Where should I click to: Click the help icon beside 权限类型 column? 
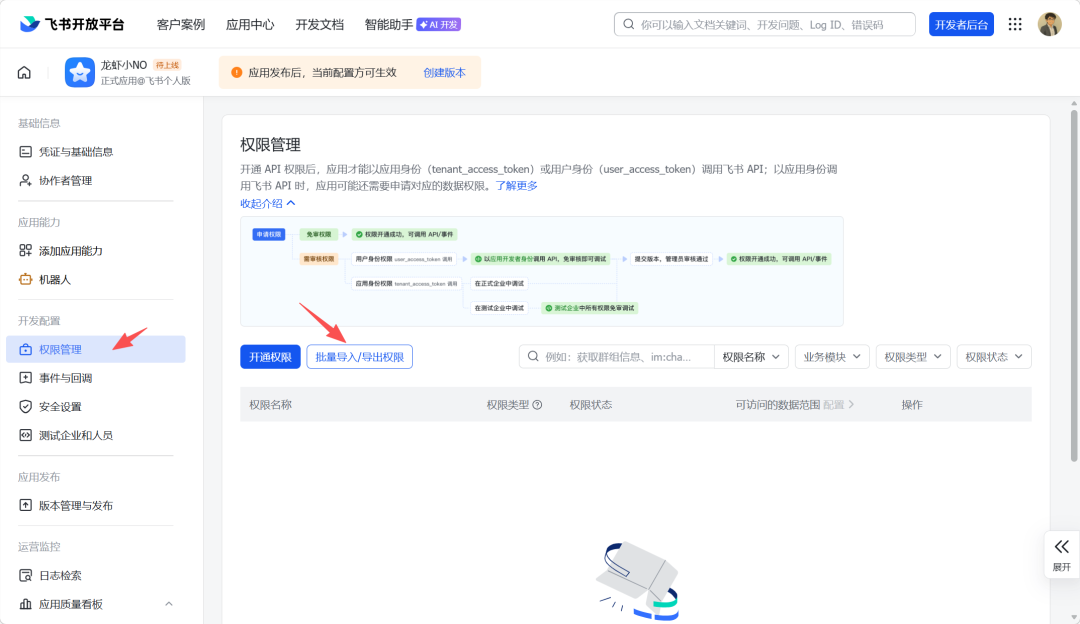click(x=537, y=405)
